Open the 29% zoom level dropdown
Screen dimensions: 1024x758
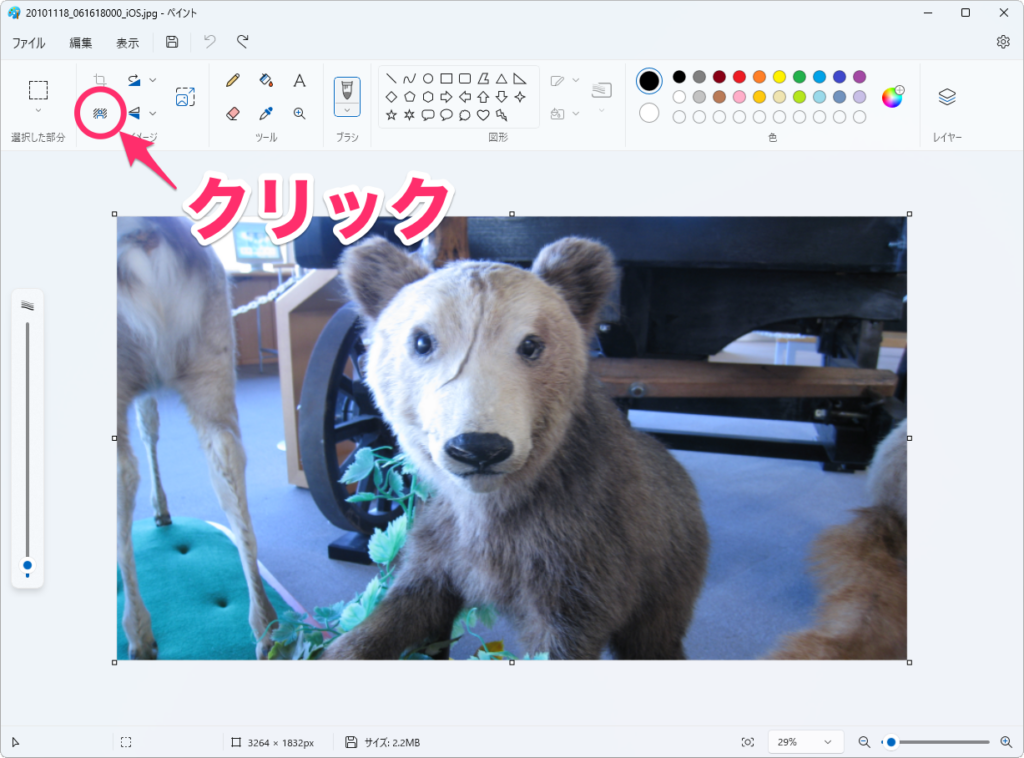pos(805,742)
